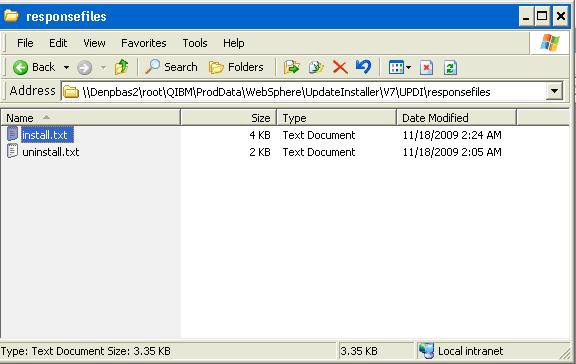Open the Tools menu

point(195,43)
